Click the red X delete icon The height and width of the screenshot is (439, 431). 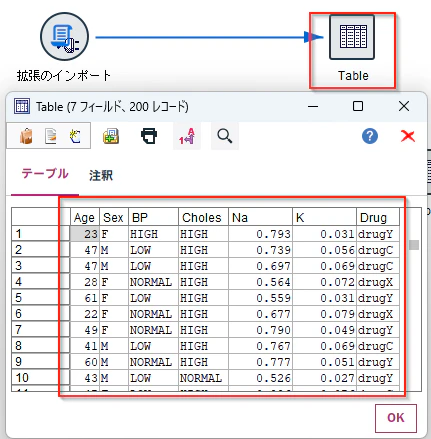coord(408,136)
